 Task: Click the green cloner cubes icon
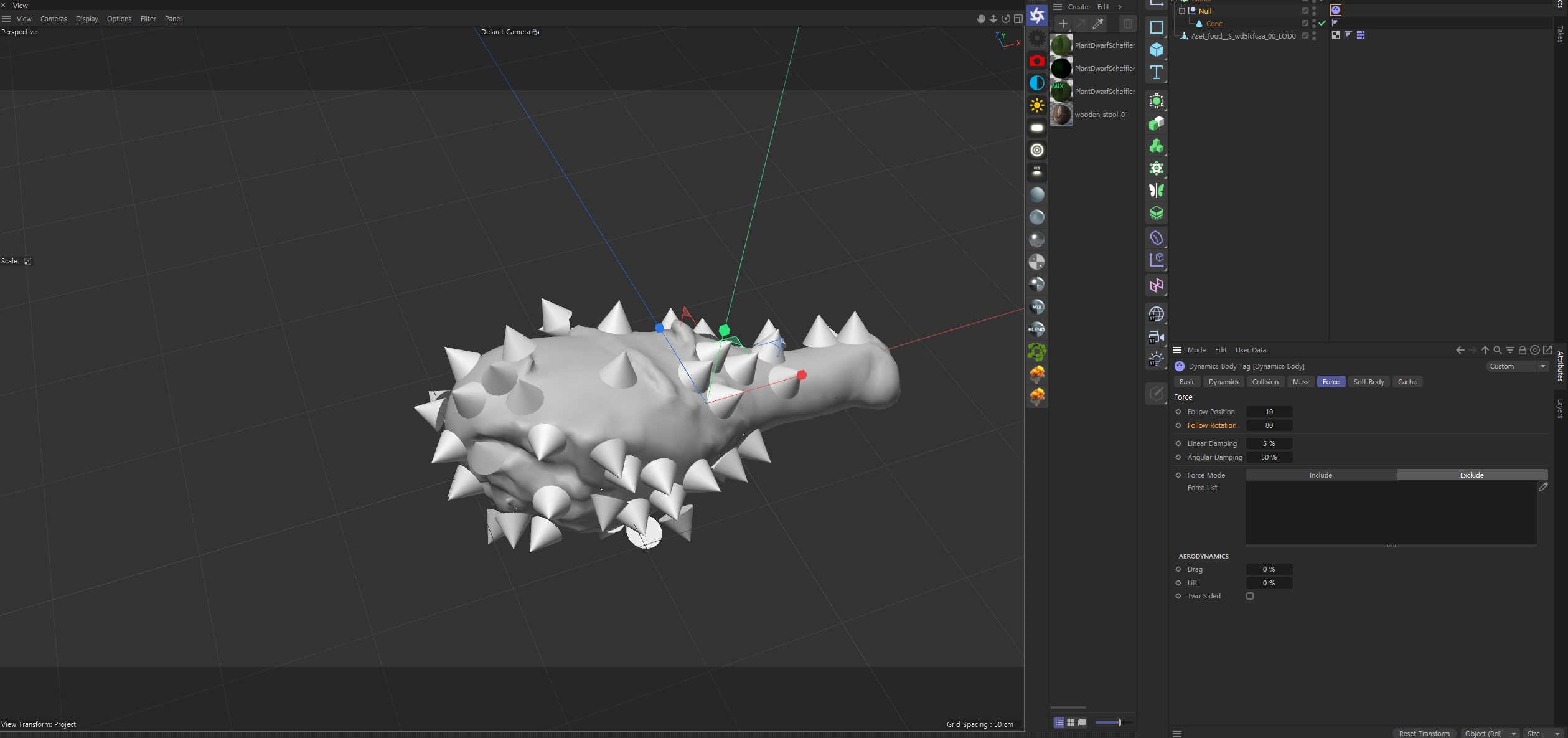click(1156, 146)
